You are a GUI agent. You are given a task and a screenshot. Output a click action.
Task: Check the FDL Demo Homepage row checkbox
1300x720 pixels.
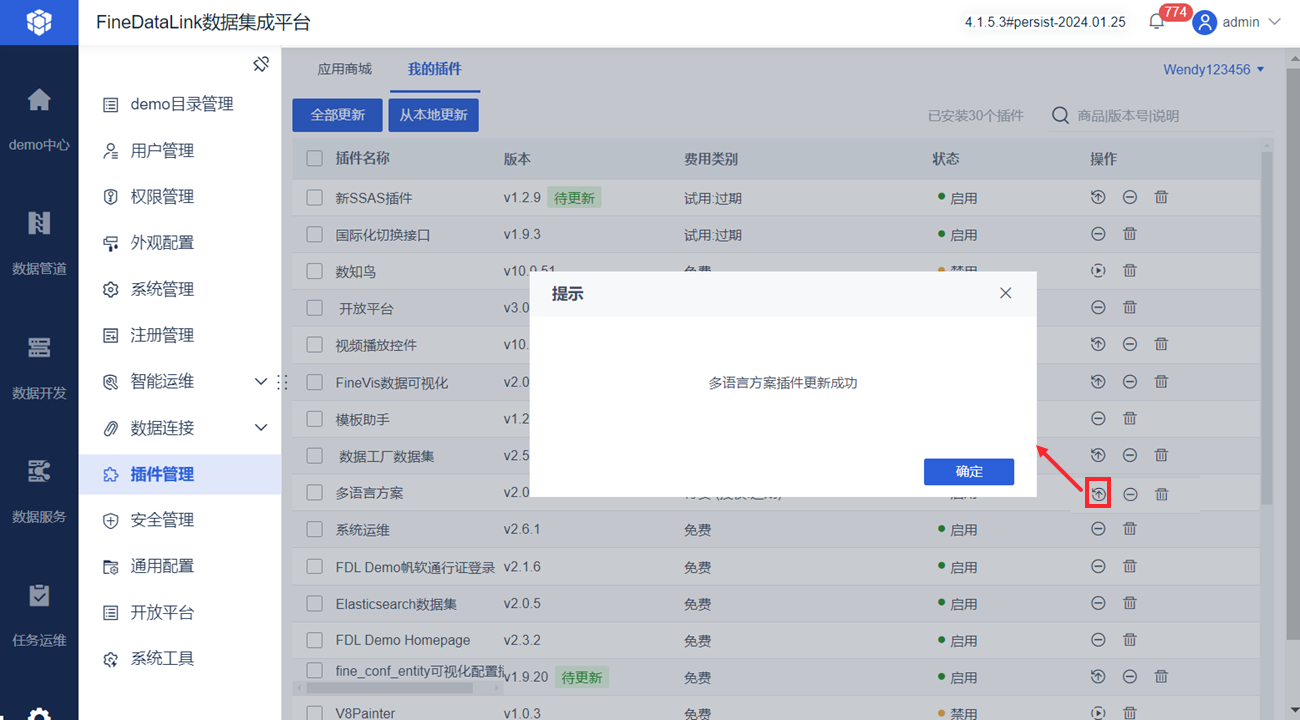[315, 640]
